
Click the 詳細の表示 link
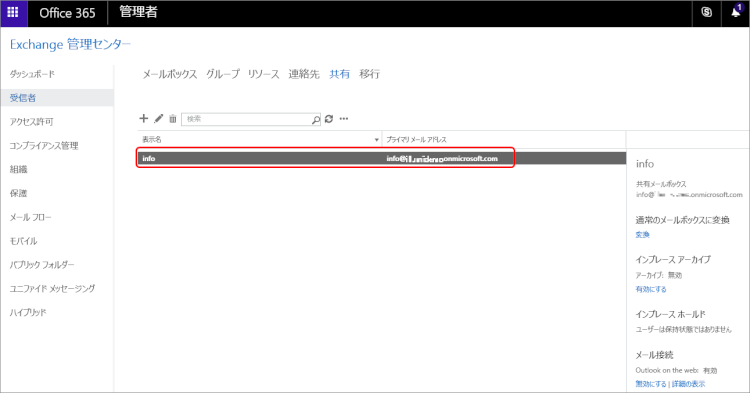[688, 384]
